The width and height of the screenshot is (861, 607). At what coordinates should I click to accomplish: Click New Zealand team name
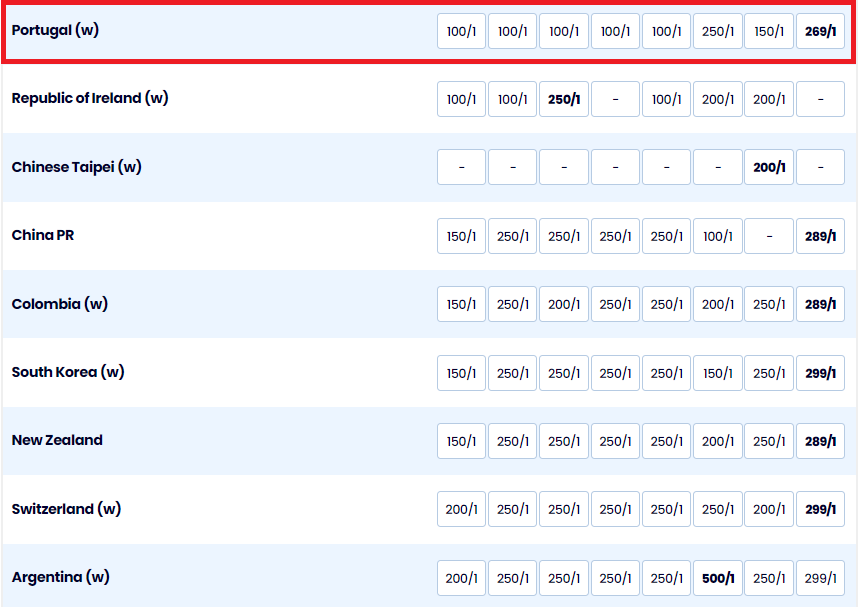click(57, 440)
